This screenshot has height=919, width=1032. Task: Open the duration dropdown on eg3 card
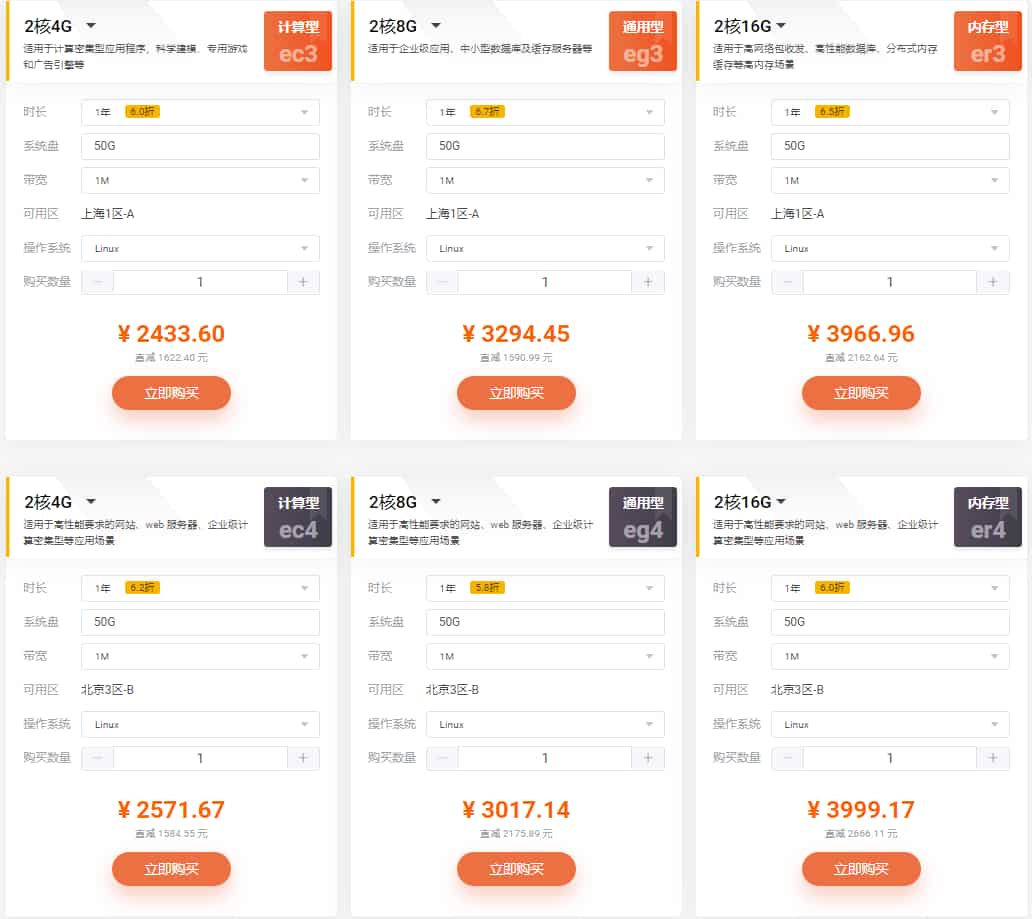545,112
